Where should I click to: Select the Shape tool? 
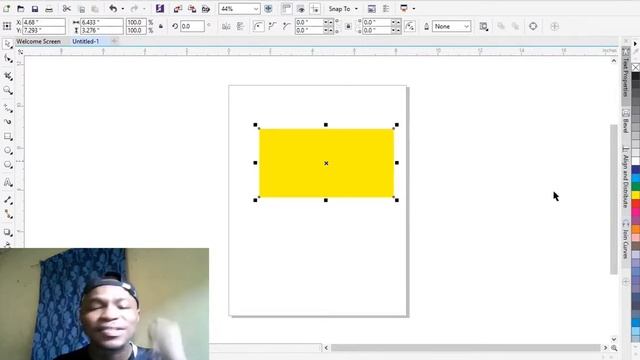[x=8, y=59]
